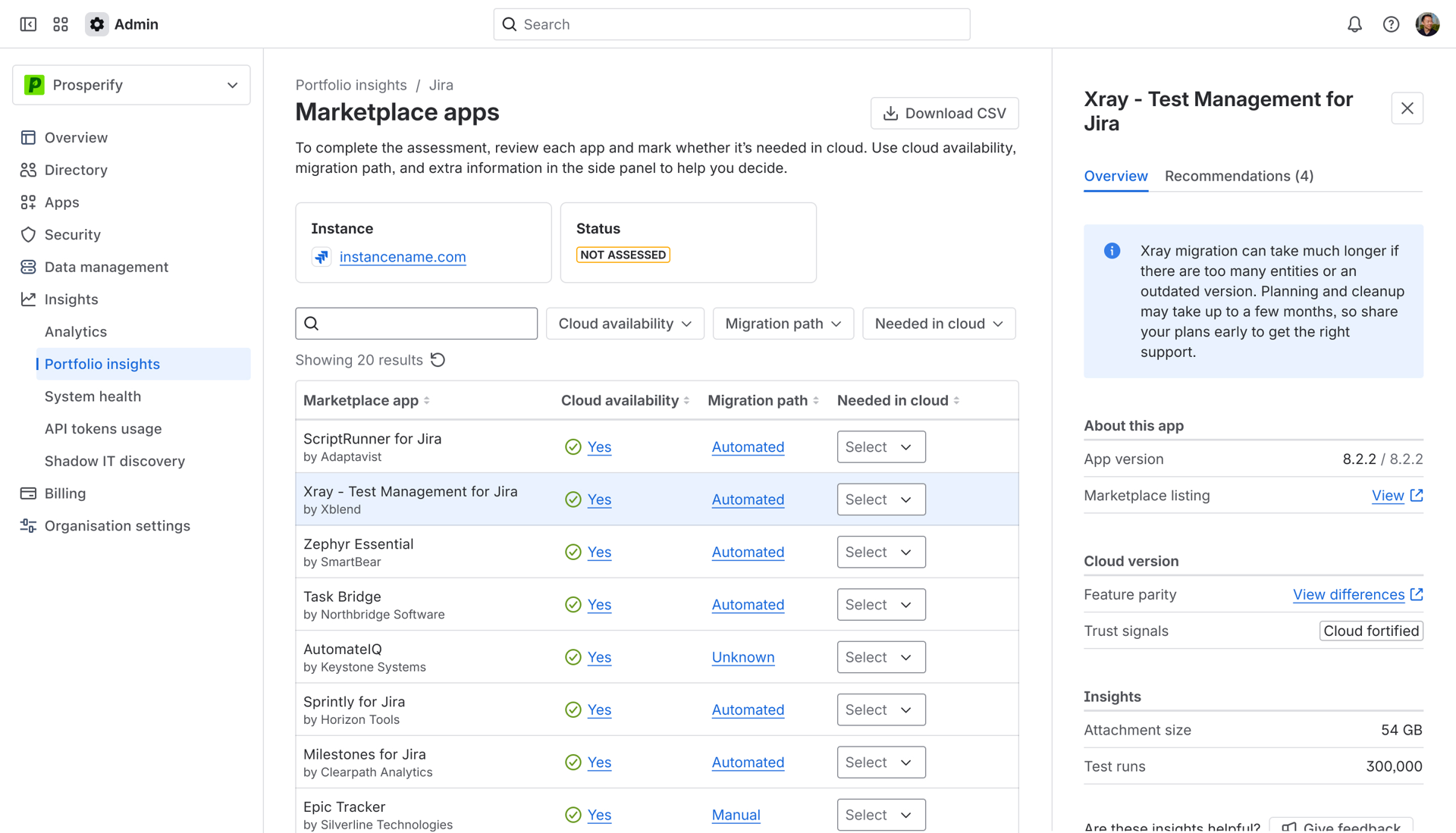
Task: Open the notifications bell icon
Action: 1354,23
